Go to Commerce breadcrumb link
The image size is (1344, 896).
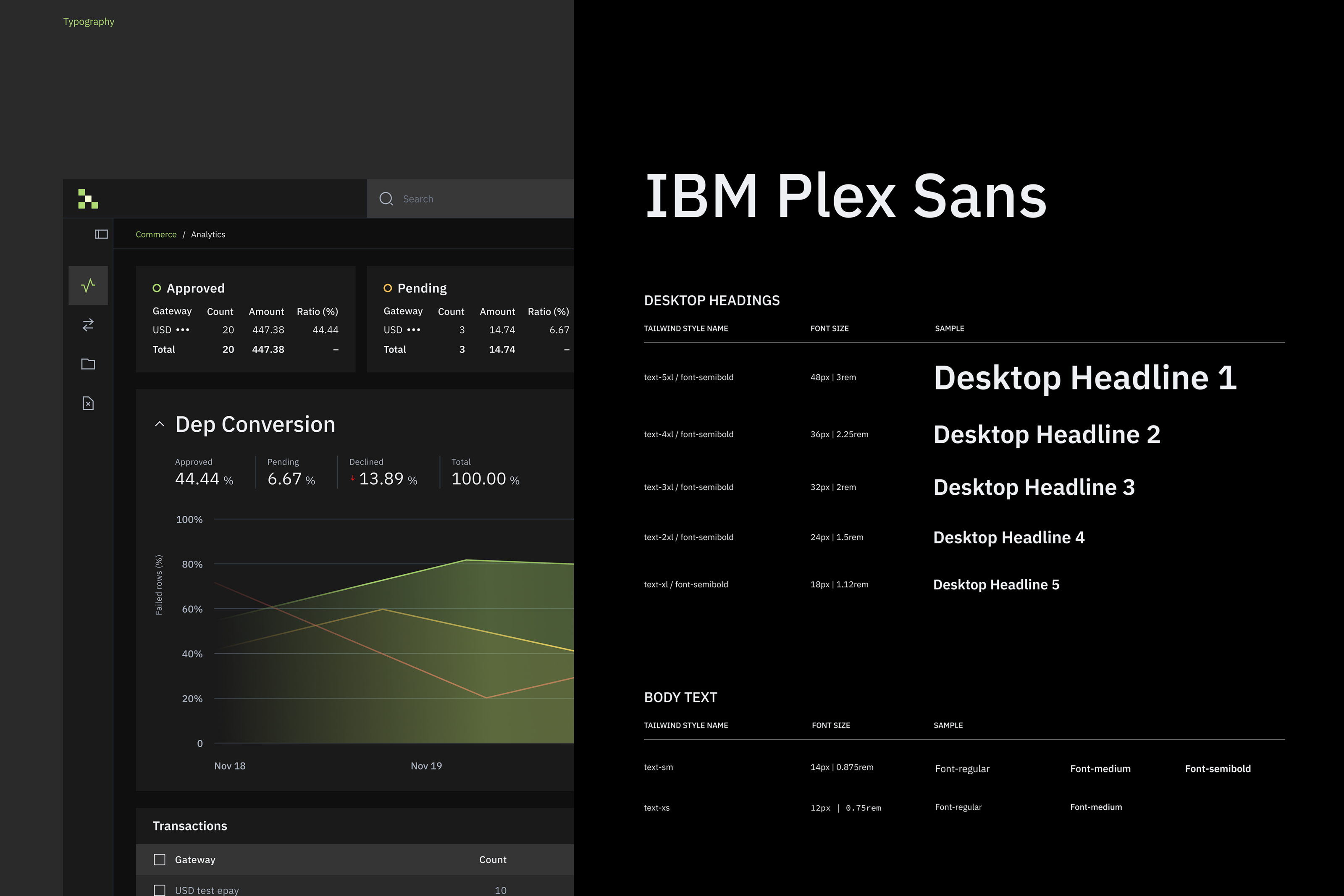(156, 234)
